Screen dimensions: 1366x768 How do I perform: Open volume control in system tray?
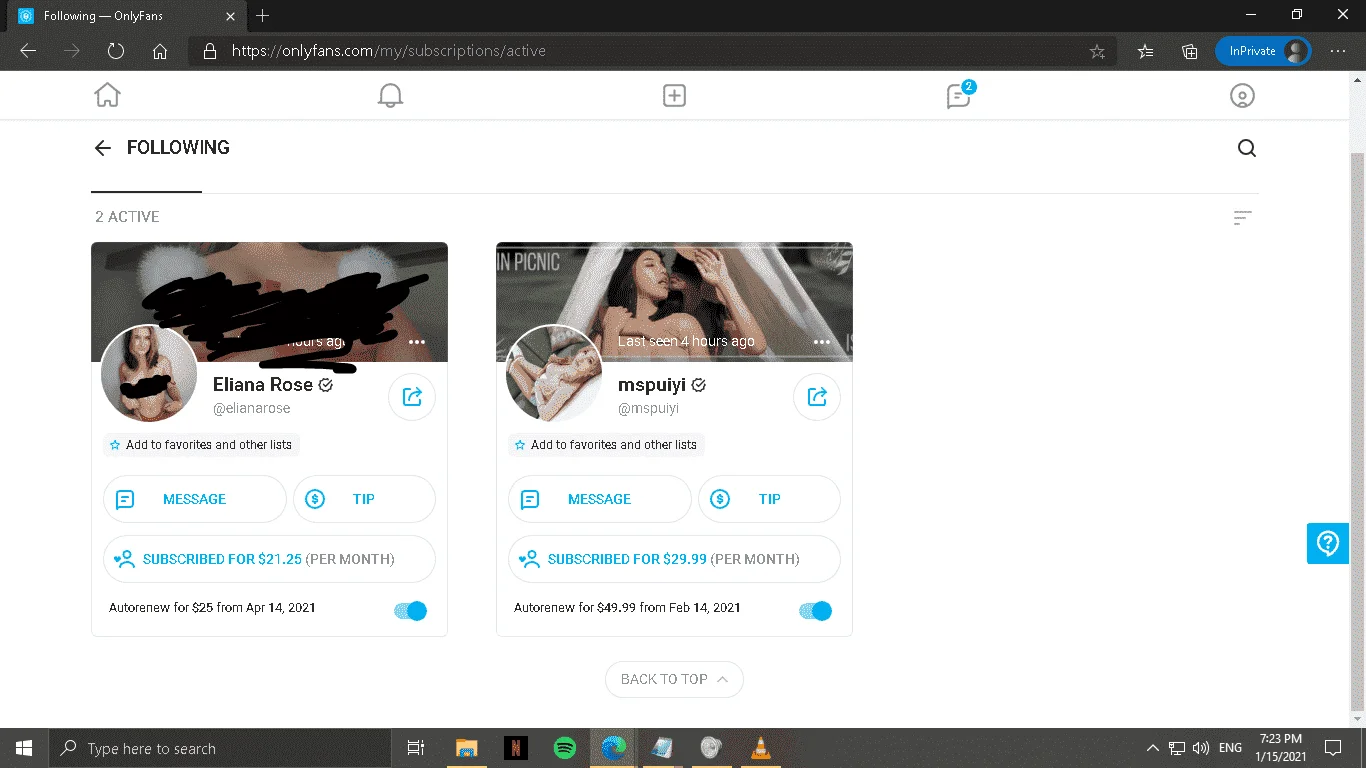[1201, 748]
